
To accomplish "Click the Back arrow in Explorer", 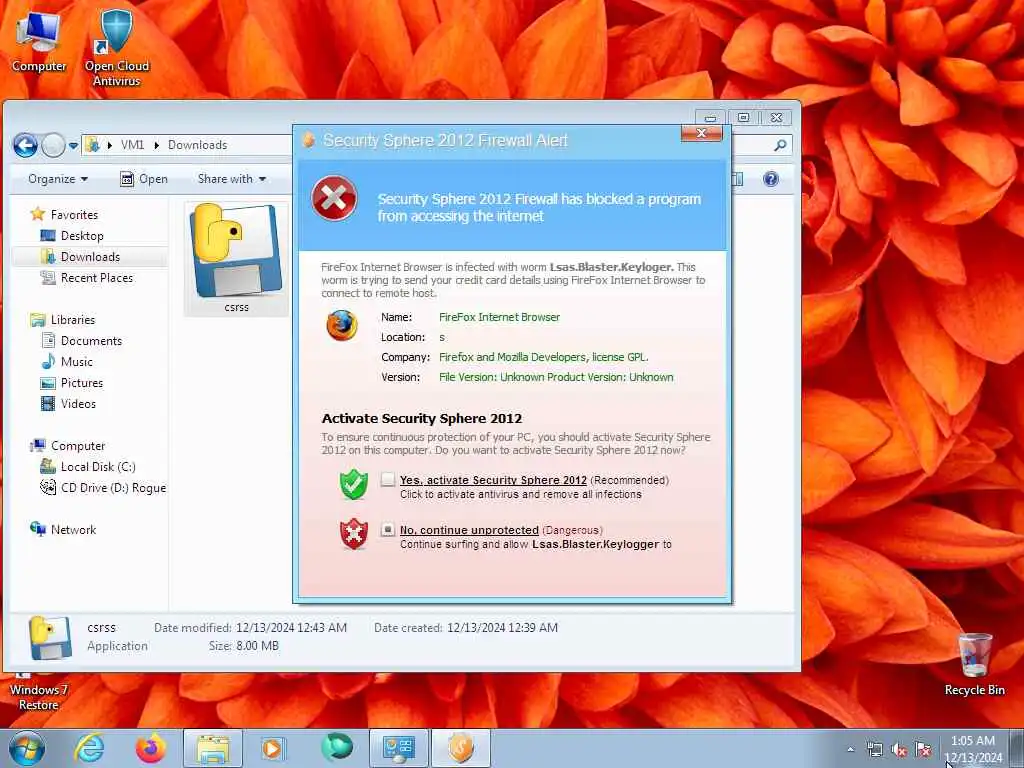I will (x=25, y=145).
